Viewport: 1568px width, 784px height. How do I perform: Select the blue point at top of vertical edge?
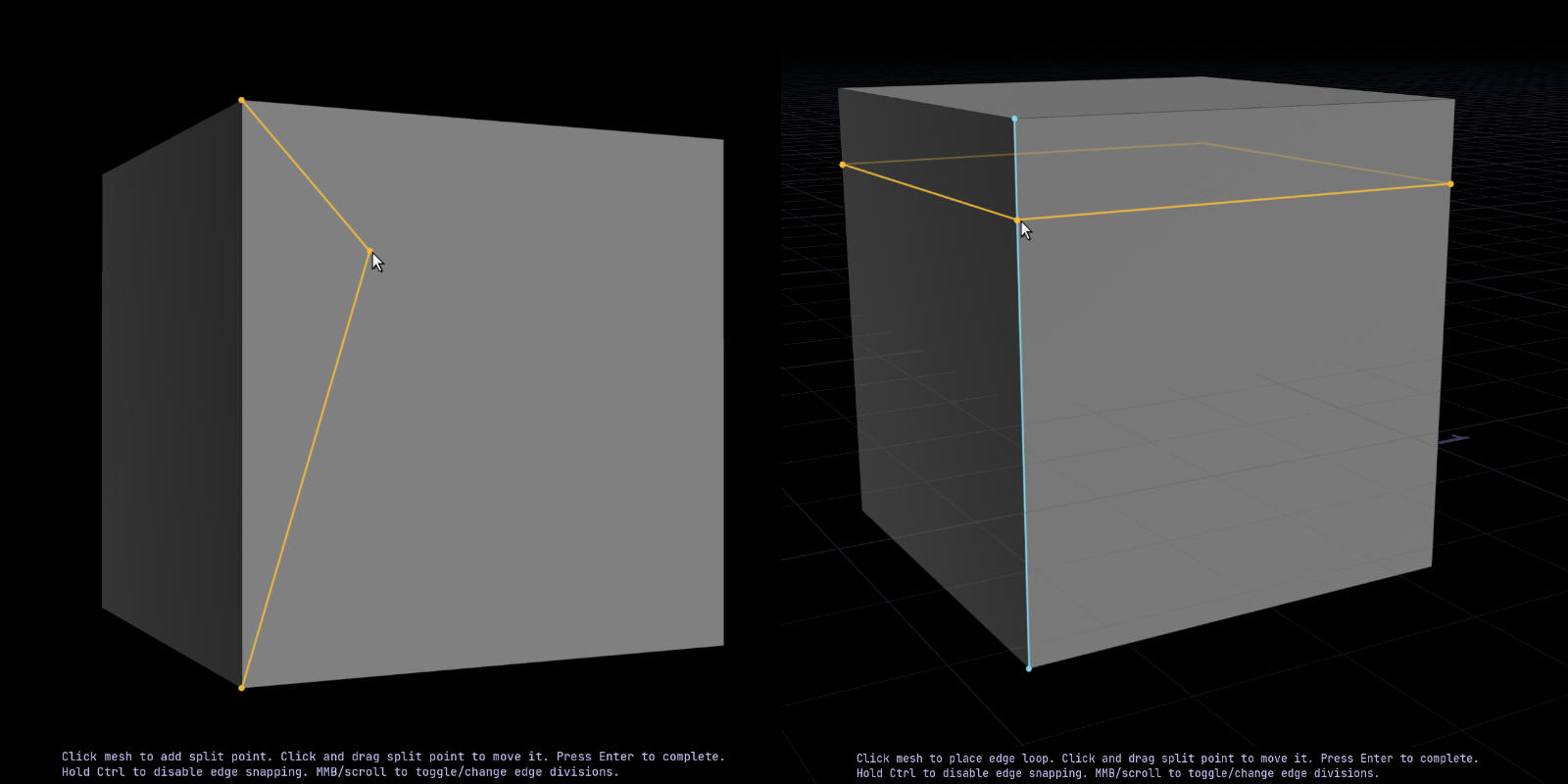coord(1014,119)
